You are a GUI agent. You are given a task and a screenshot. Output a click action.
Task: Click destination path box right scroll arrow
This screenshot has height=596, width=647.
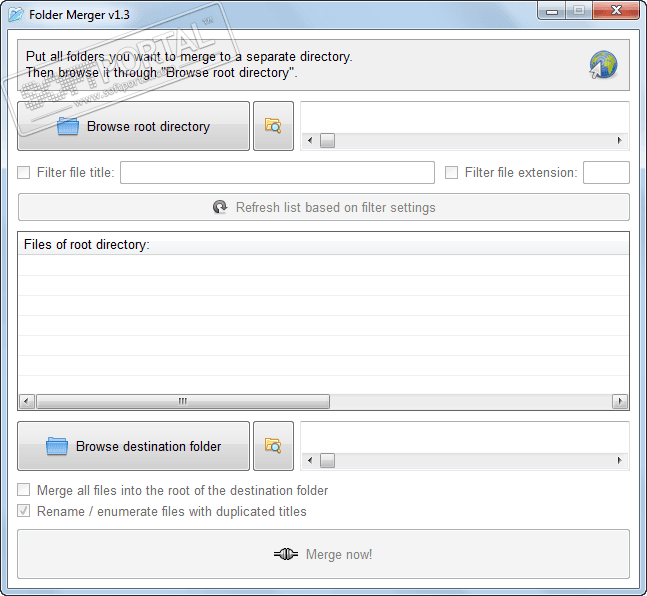point(619,460)
